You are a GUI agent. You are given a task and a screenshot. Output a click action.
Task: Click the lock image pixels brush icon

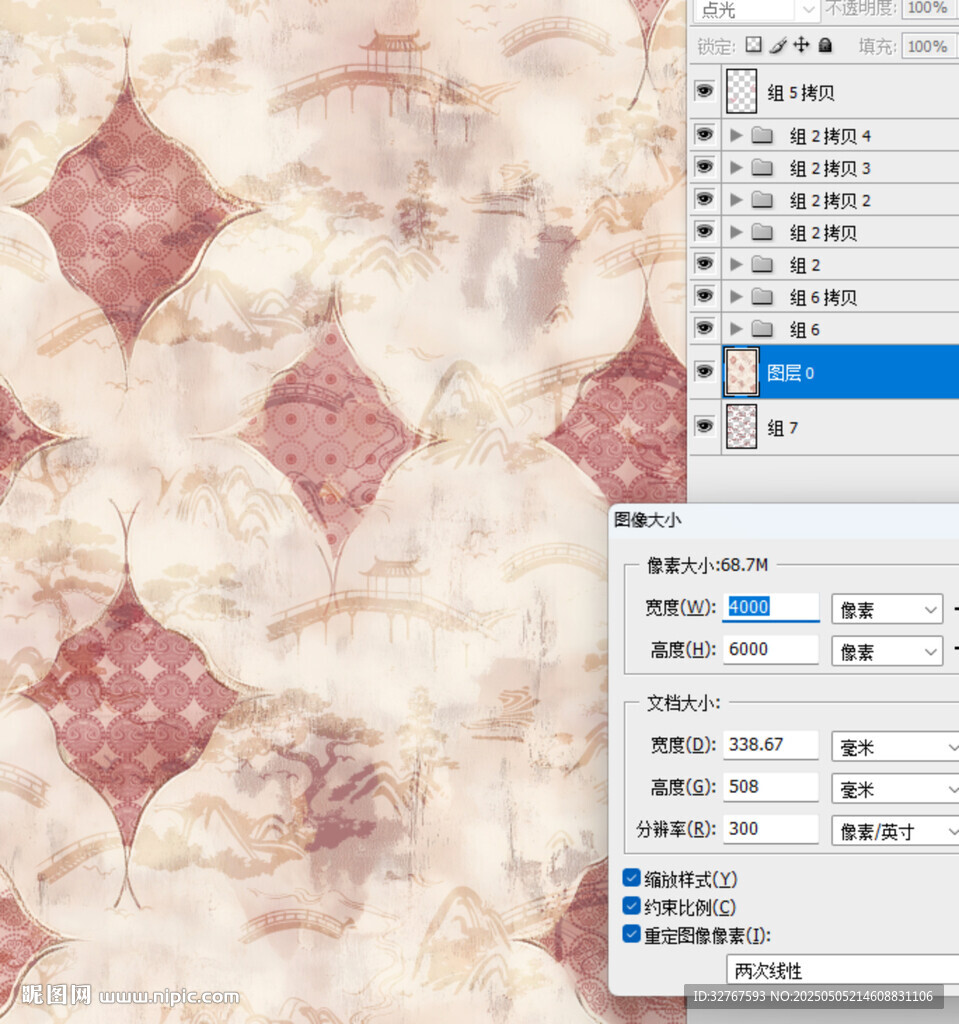click(778, 46)
